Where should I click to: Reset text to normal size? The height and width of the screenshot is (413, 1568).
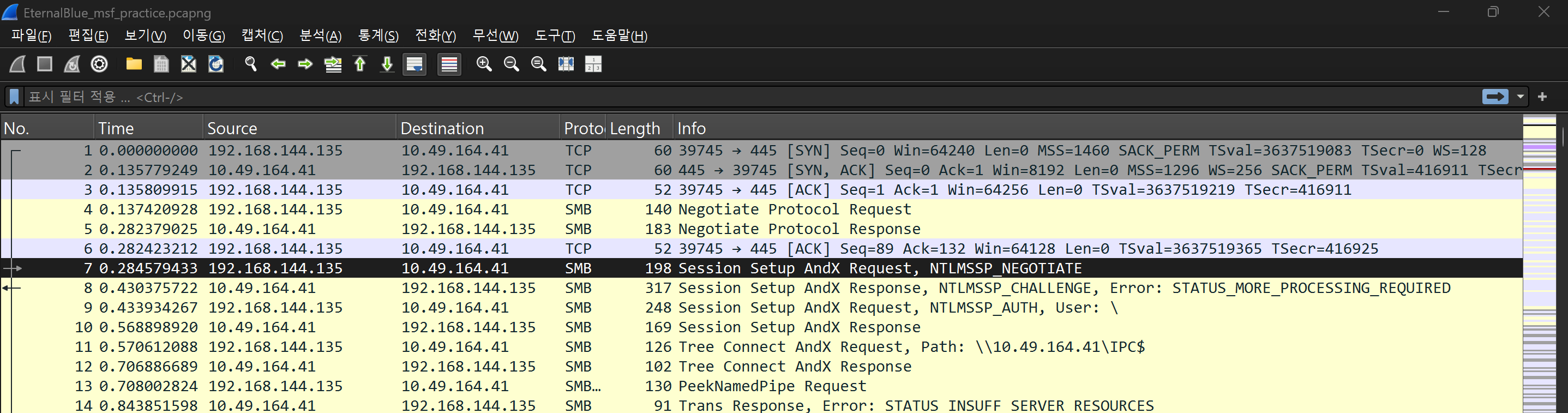[539, 64]
